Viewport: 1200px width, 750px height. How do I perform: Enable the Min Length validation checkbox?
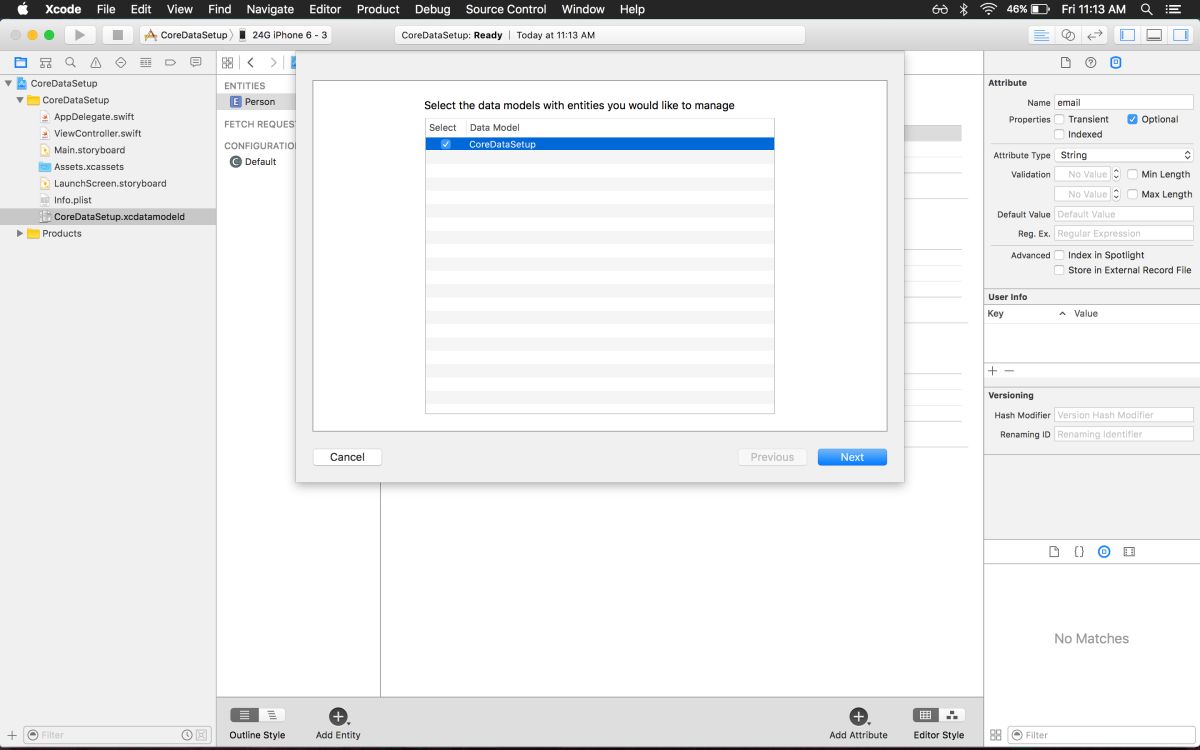1132,174
